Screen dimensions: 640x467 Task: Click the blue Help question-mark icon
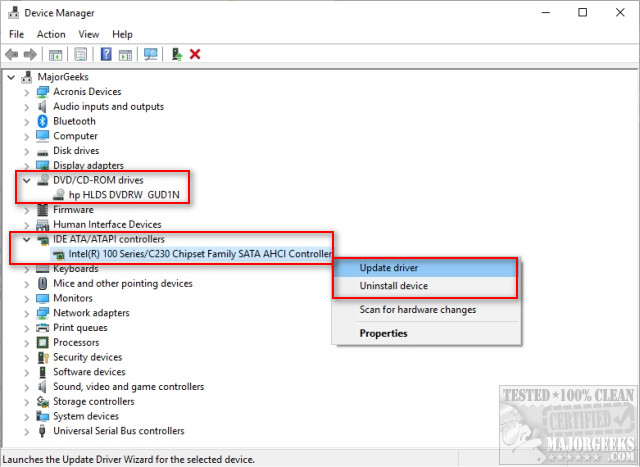(x=106, y=54)
